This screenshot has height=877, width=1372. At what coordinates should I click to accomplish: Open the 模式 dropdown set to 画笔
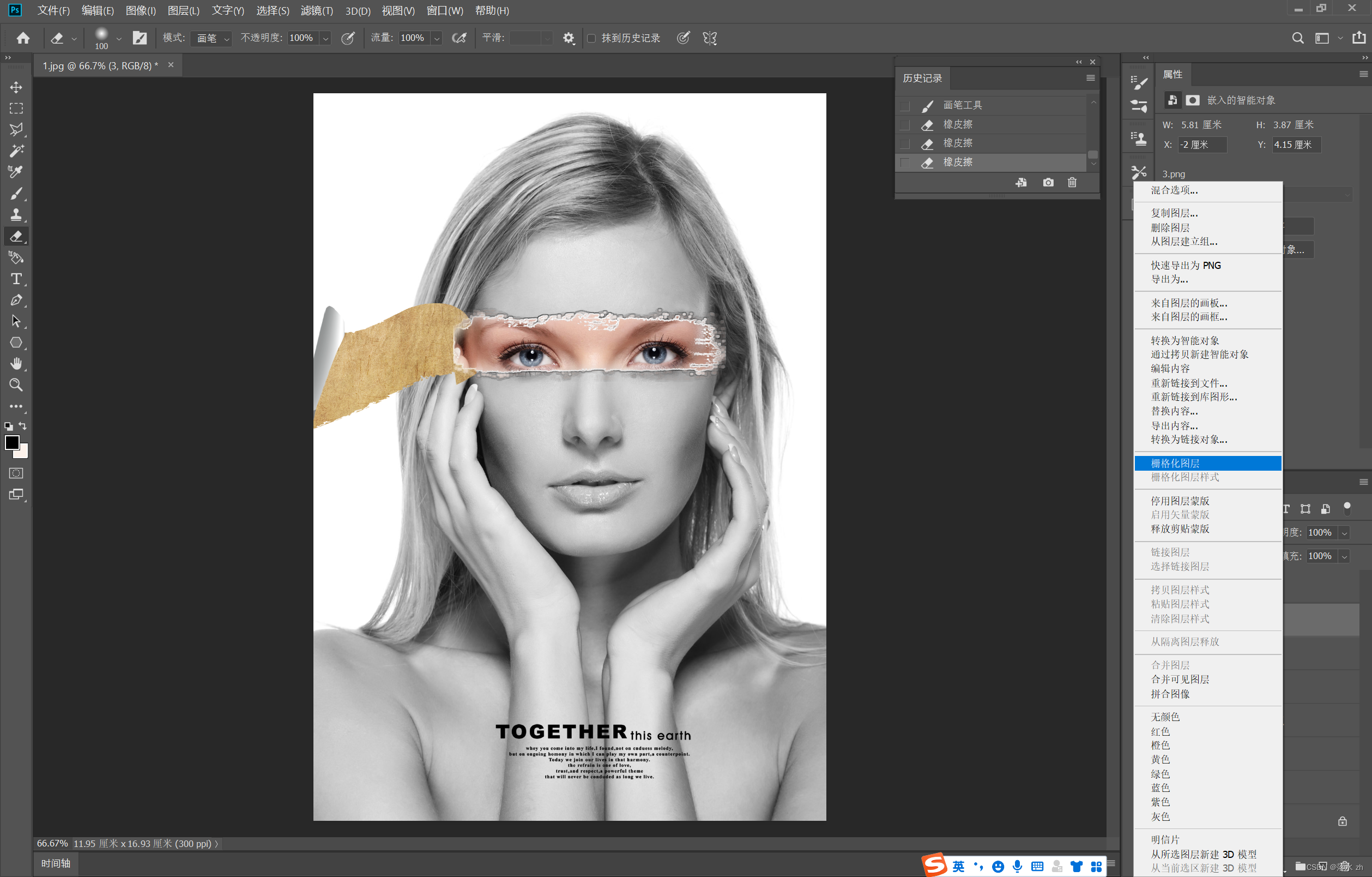pyautogui.click(x=211, y=38)
